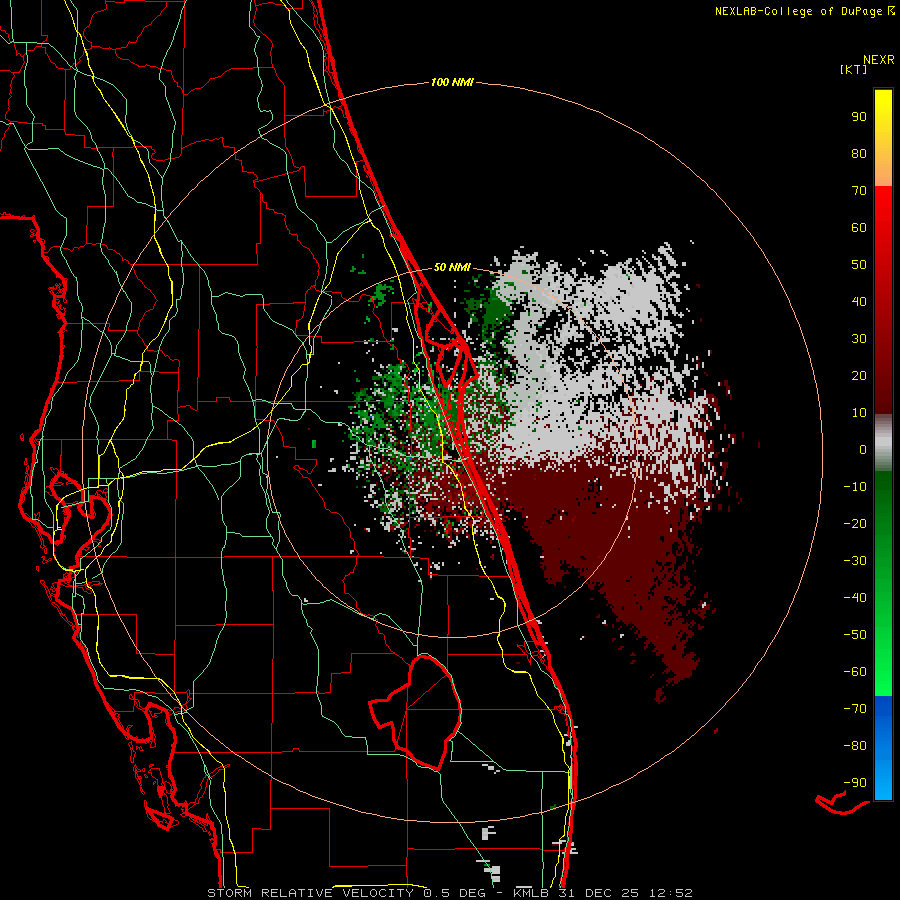
Task: Click the 0.5 DEG elevation text in the footer
Action: (x=455, y=893)
